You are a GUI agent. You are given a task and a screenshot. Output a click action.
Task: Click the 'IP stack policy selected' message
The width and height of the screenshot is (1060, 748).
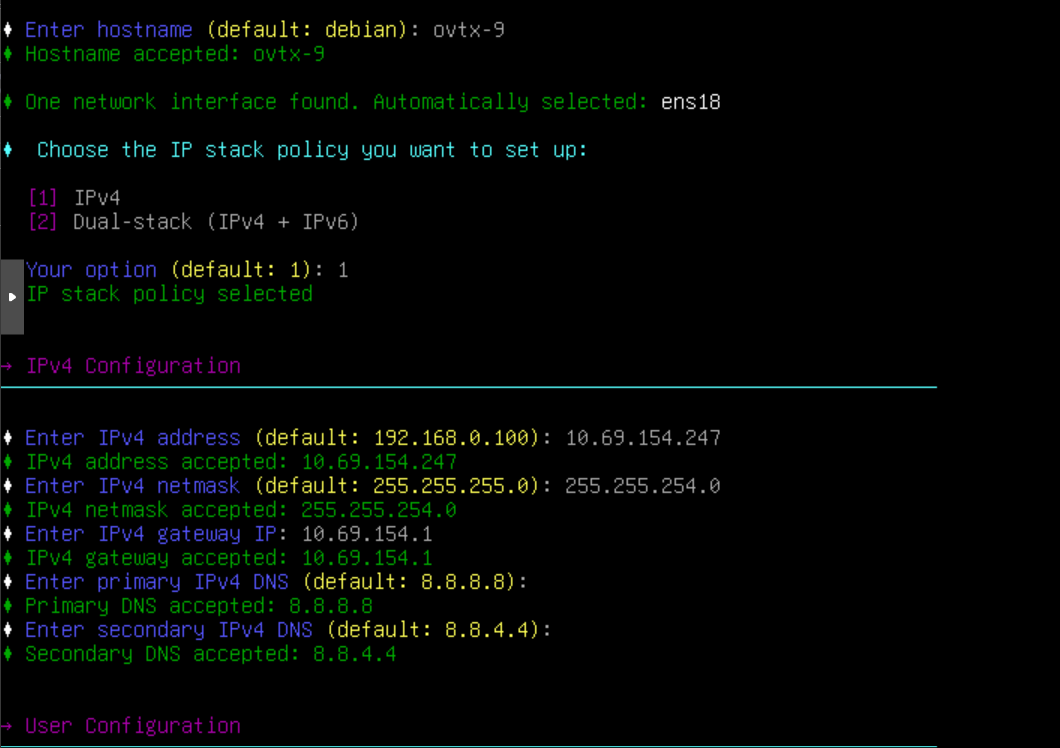[169, 294]
